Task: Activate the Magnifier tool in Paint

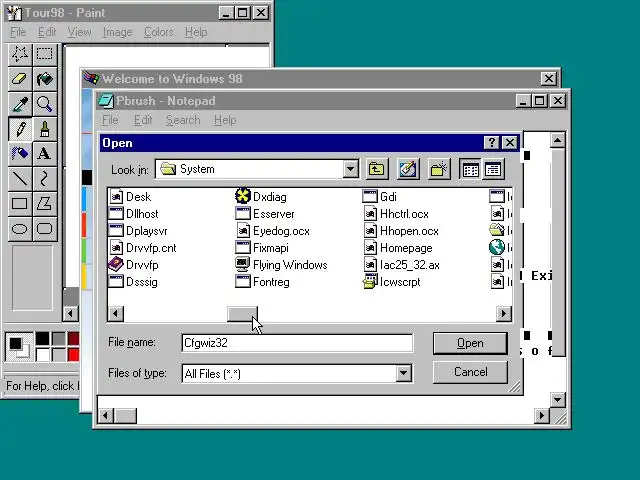Action: pos(44,104)
